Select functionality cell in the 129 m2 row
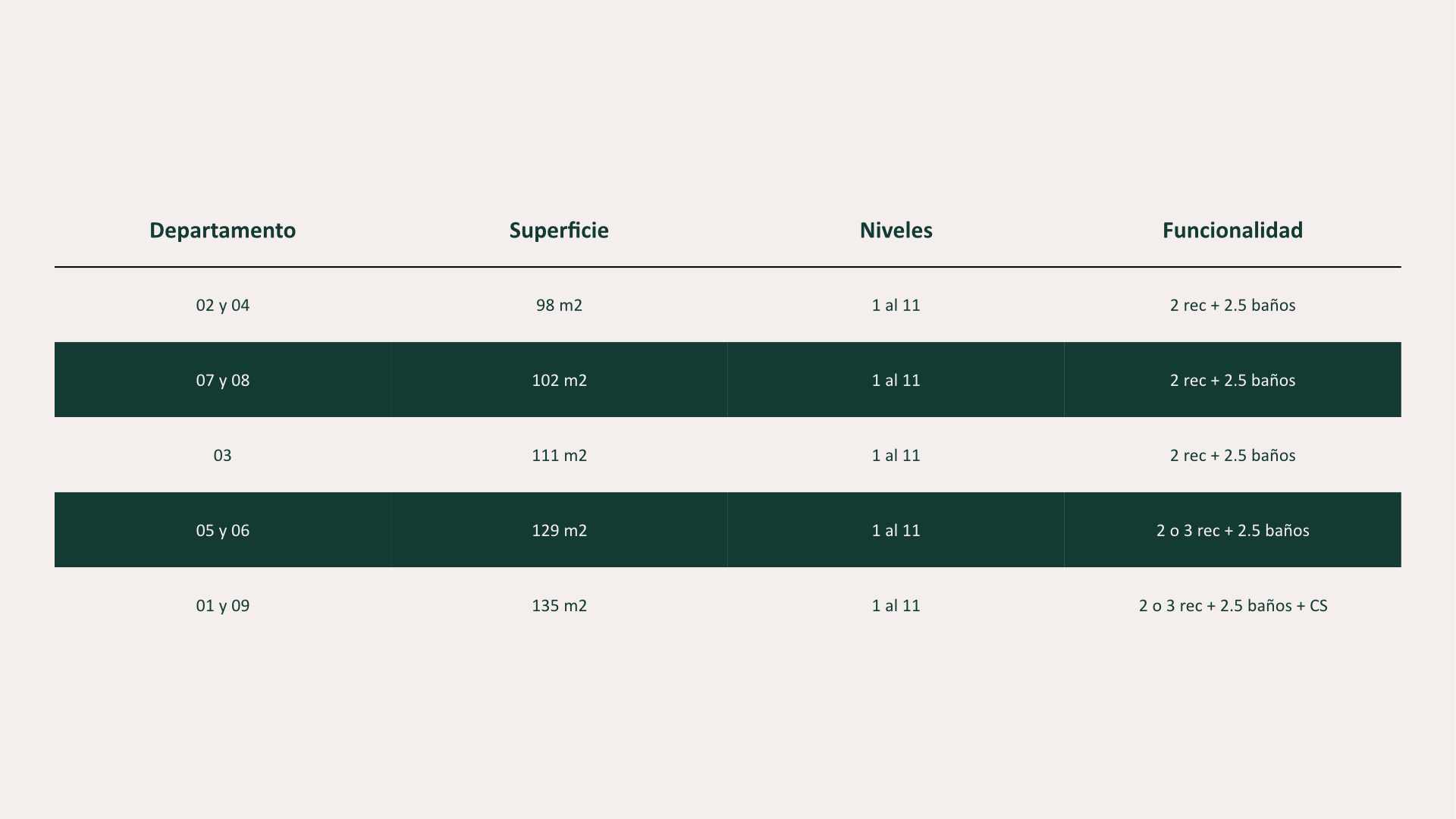The width and height of the screenshot is (1456, 819). (x=1232, y=530)
